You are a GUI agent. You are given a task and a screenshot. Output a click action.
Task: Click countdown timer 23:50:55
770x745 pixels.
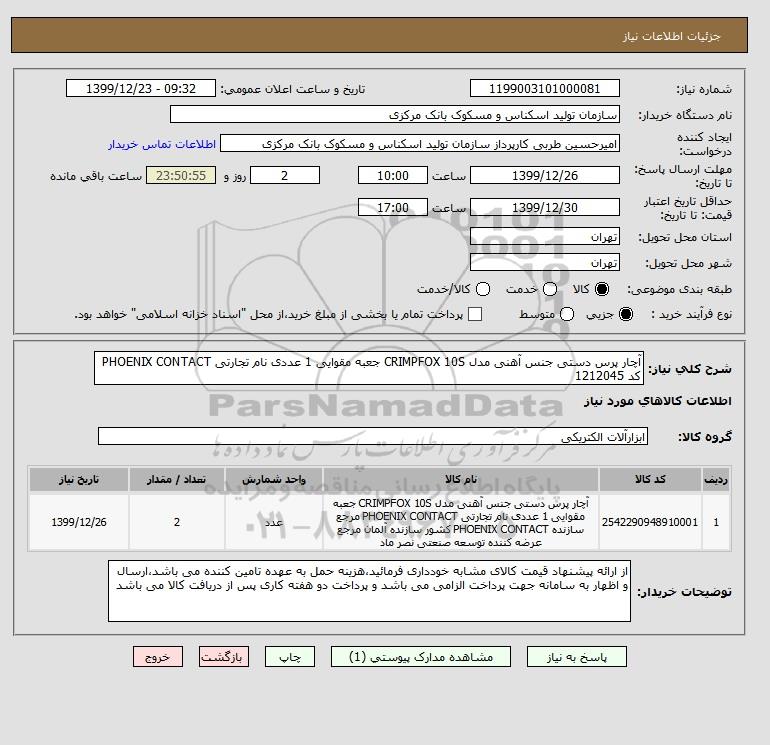pyautogui.click(x=181, y=175)
